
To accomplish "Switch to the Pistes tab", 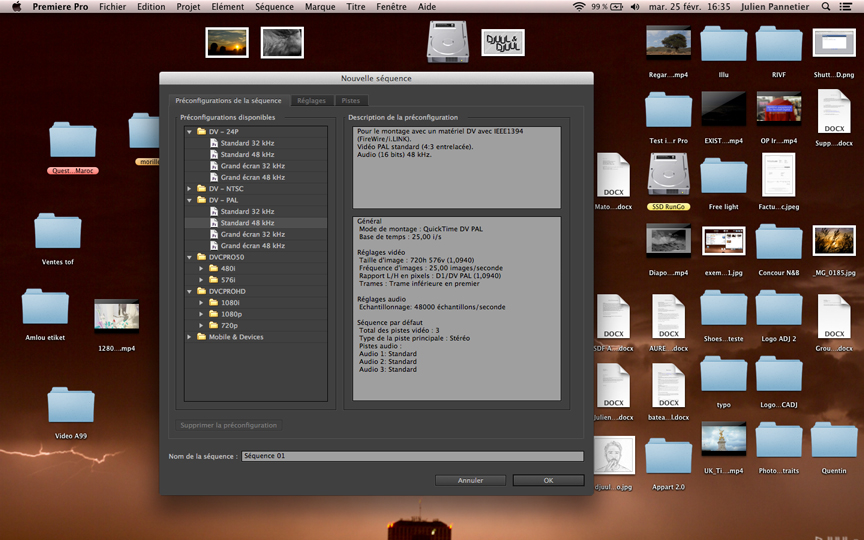I will point(350,101).
